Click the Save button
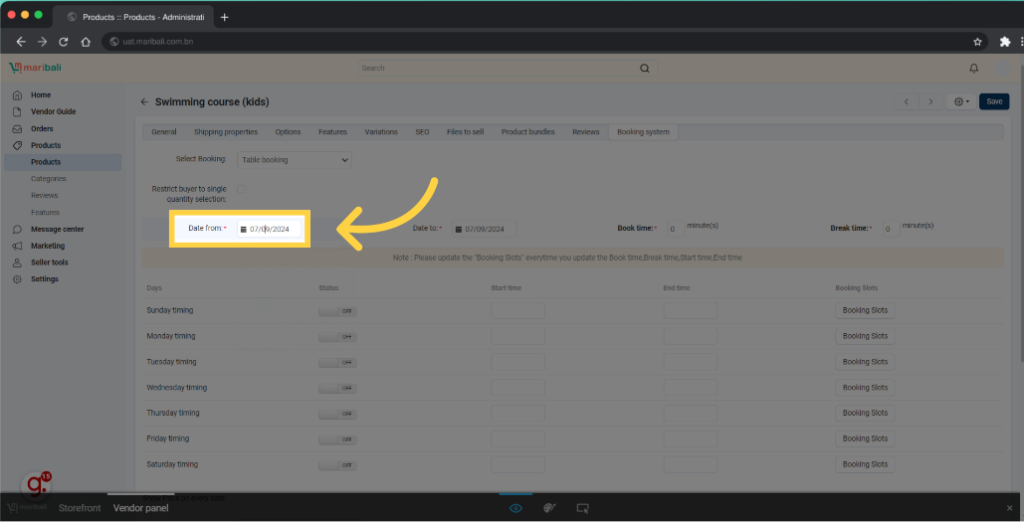The height and width of the screenshot is (523, 1024). pos(993,102)
